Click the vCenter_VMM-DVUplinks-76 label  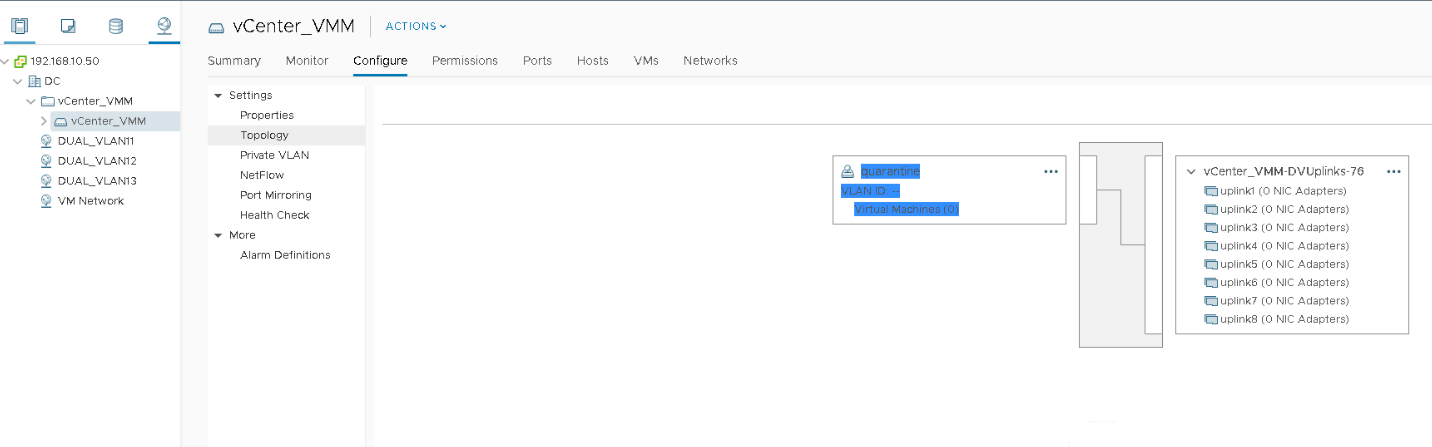[1284, 172]
